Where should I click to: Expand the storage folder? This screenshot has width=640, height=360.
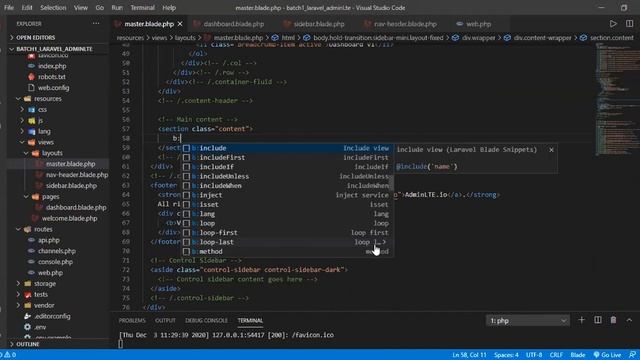[x=44, y=284]
